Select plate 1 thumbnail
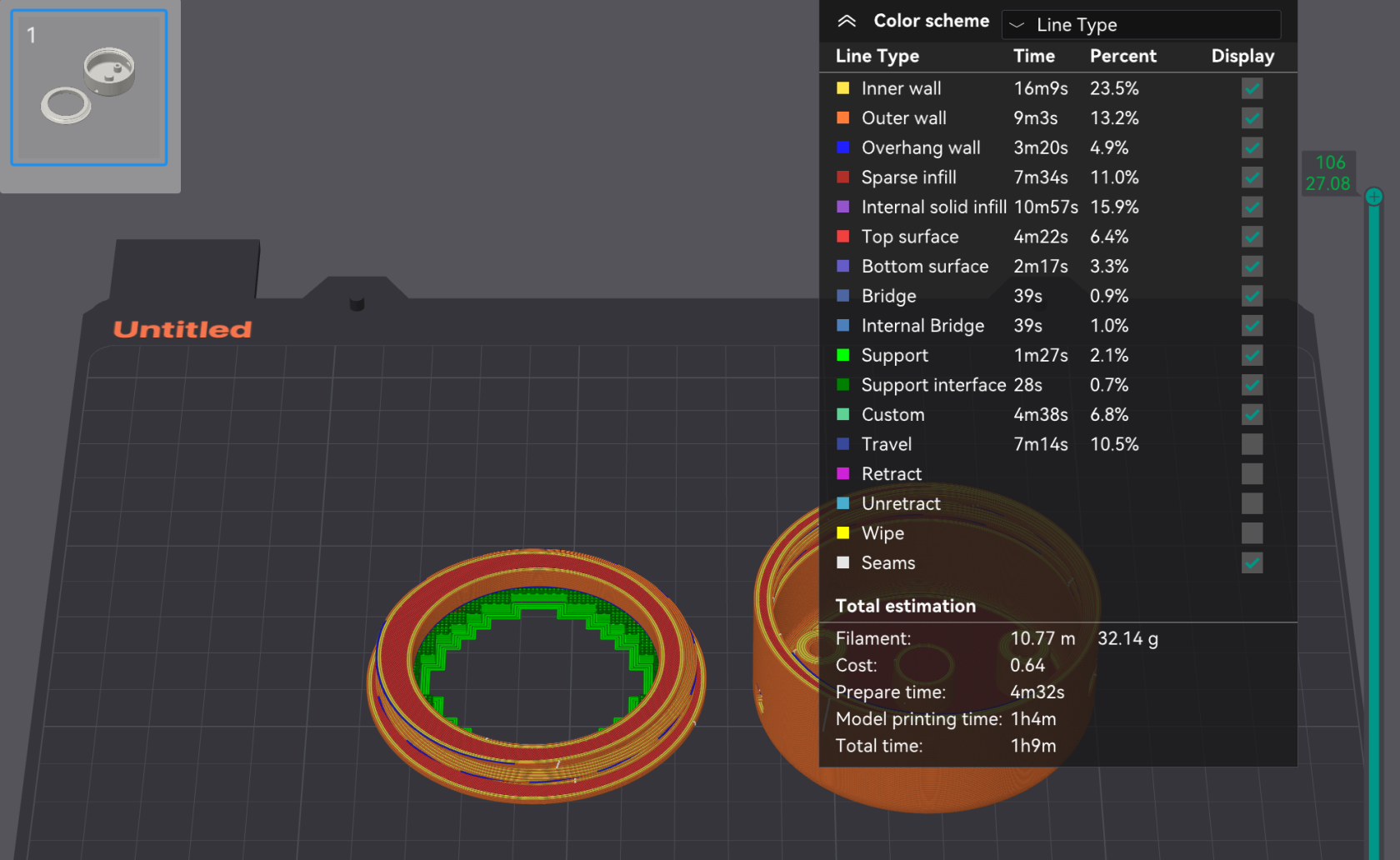 (x=89, y=87)
